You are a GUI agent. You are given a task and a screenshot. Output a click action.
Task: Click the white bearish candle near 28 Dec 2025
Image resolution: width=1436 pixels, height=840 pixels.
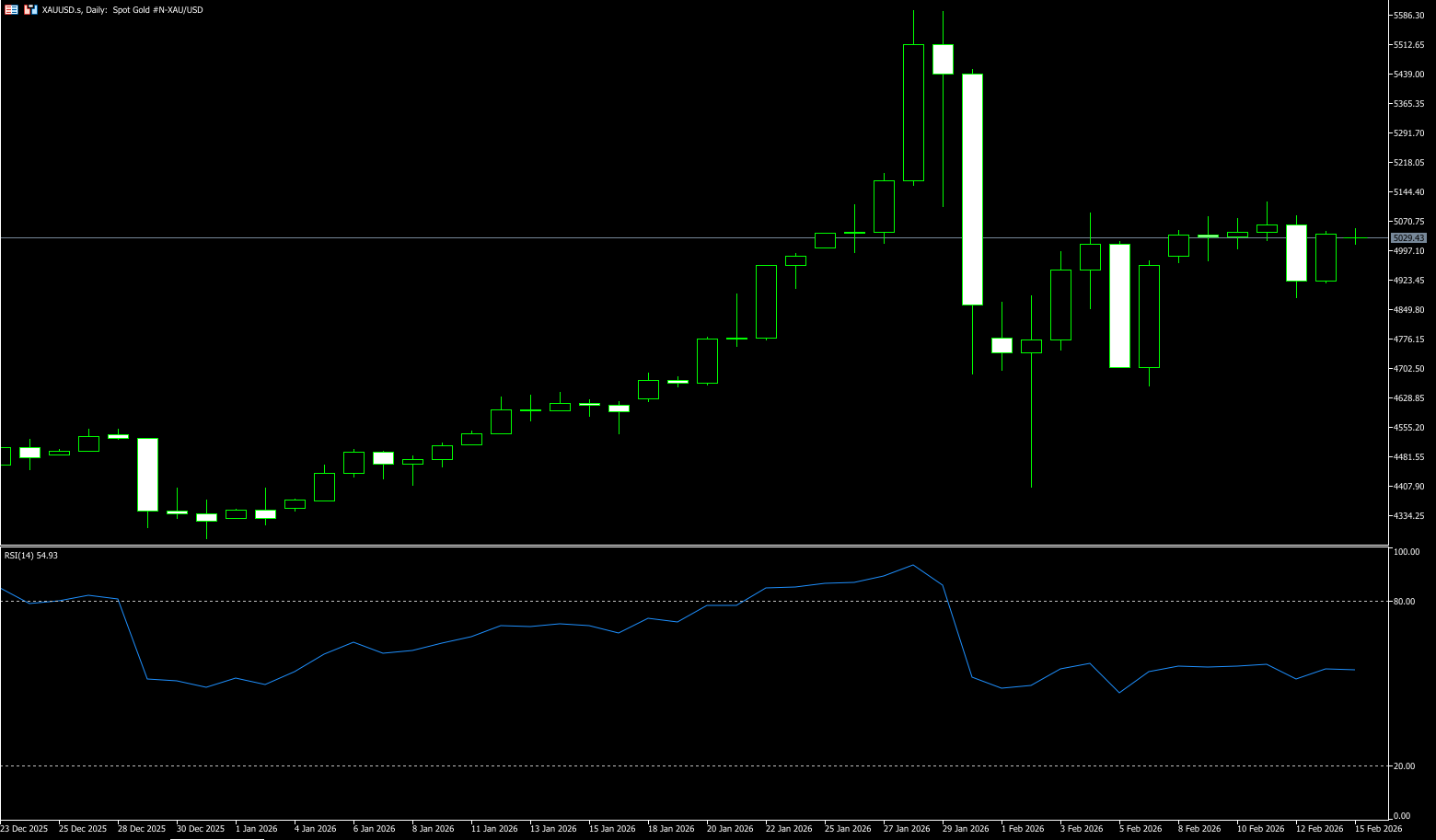[147, 474]
